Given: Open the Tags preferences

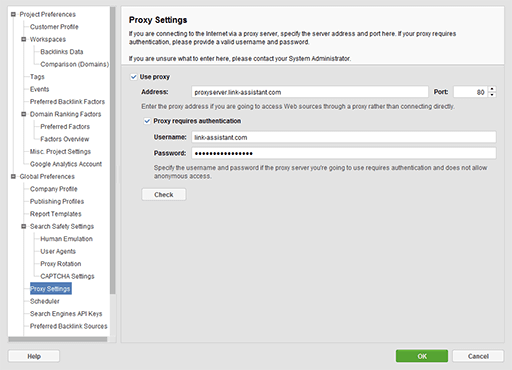Looking at the screenshot, I should (x=37, y=77).
